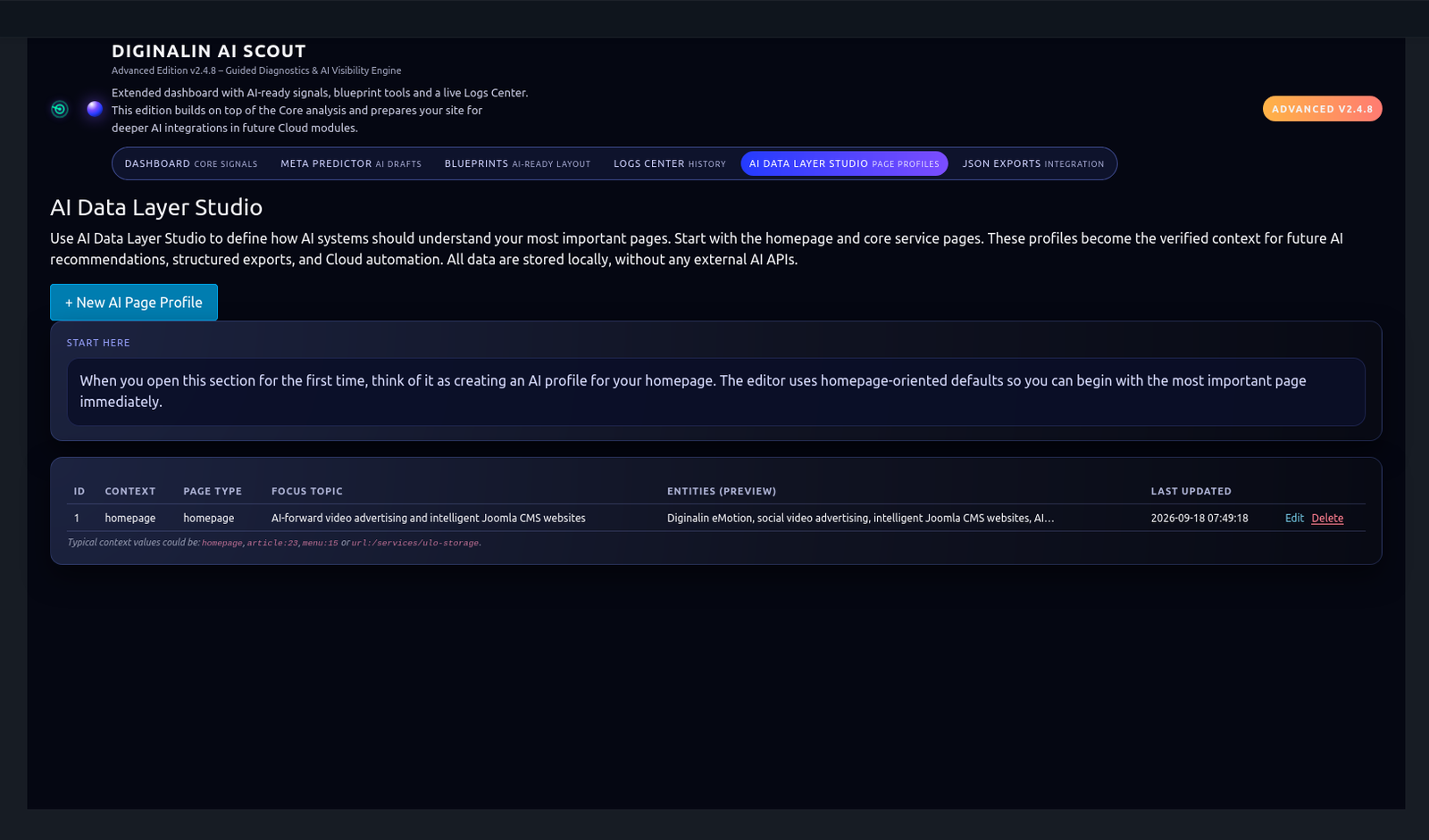Open Blueprints AI-Ready Layout tab

(x=517, y=163)
